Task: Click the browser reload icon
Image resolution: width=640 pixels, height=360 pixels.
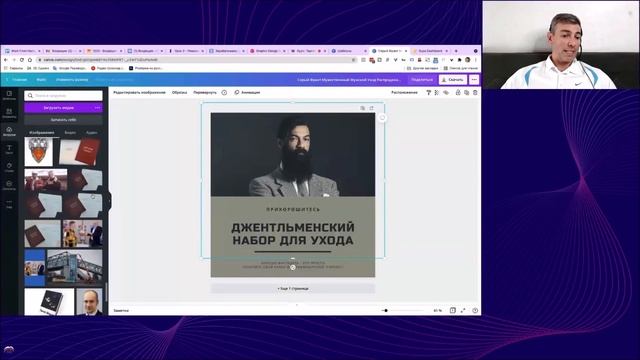Action: coord(22,60)
